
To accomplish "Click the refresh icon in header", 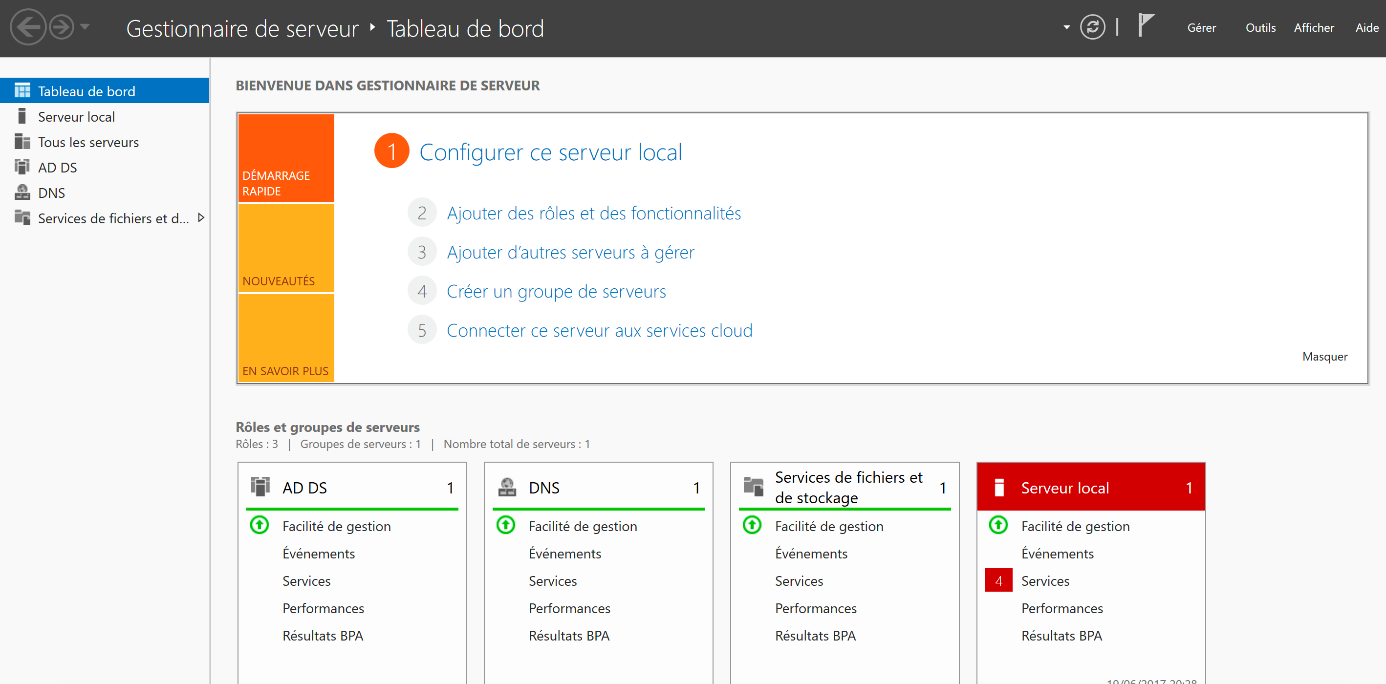I will point(1092,27).
